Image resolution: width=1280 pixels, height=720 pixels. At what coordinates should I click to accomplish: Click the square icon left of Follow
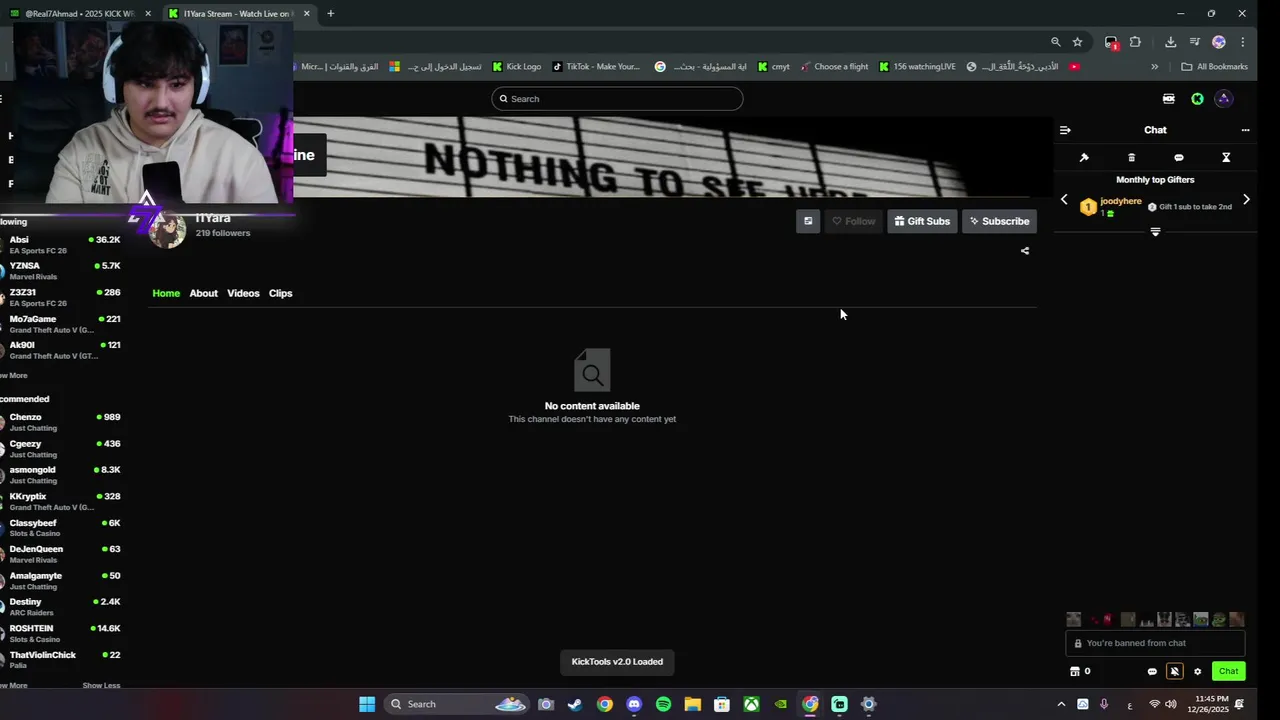pos(808,221)
